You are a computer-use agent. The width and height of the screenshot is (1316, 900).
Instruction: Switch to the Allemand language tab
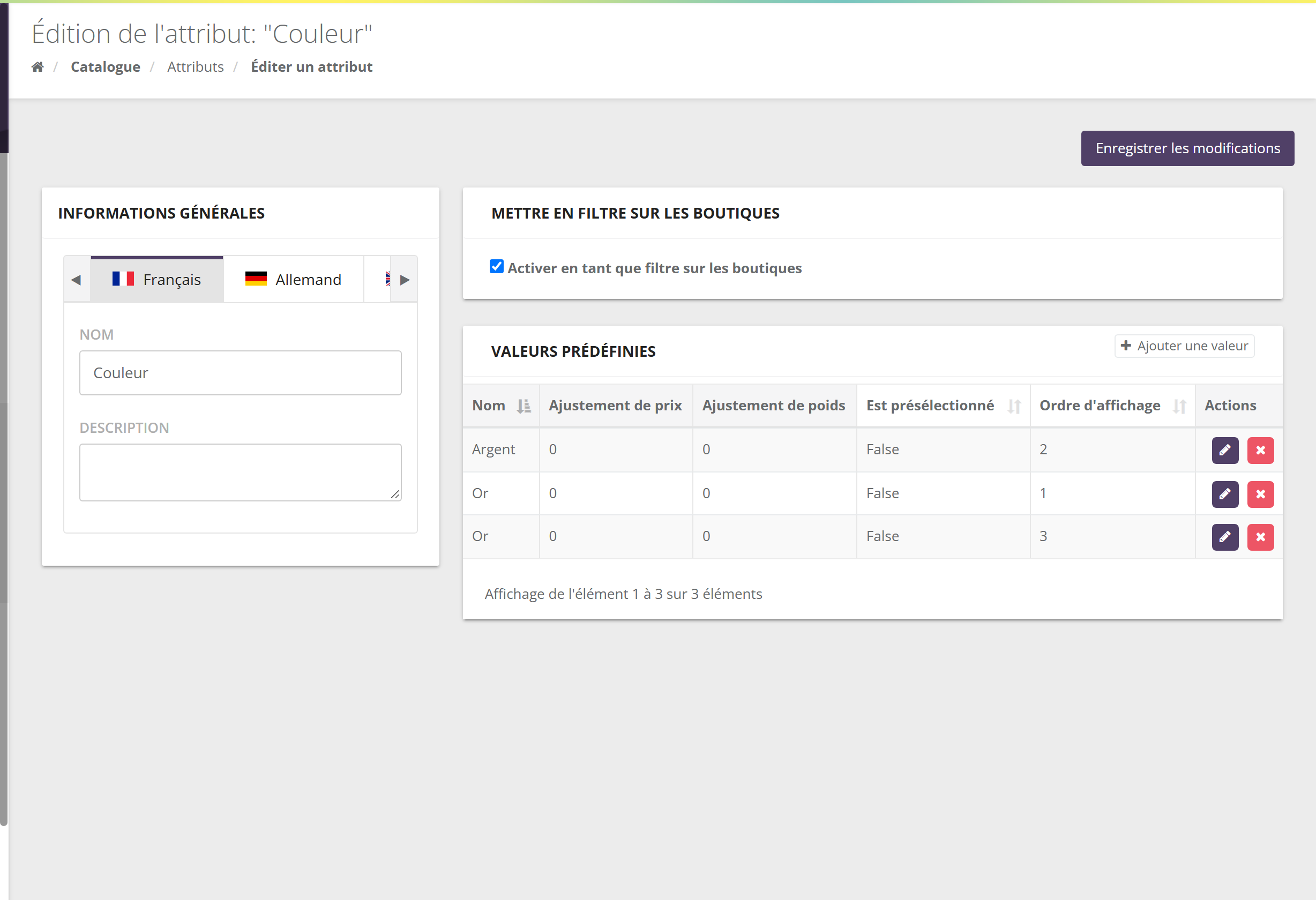pyautogui.click(x=293, y=280)
